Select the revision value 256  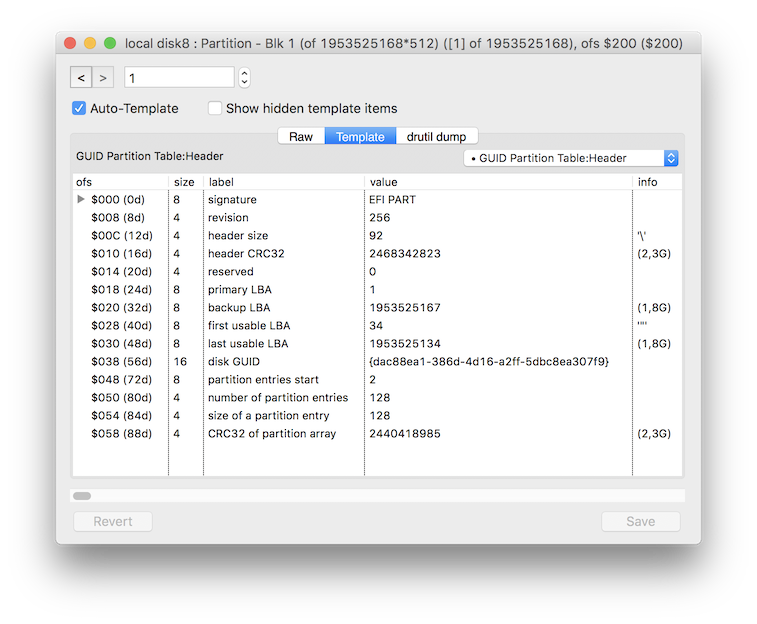point(379,217)
